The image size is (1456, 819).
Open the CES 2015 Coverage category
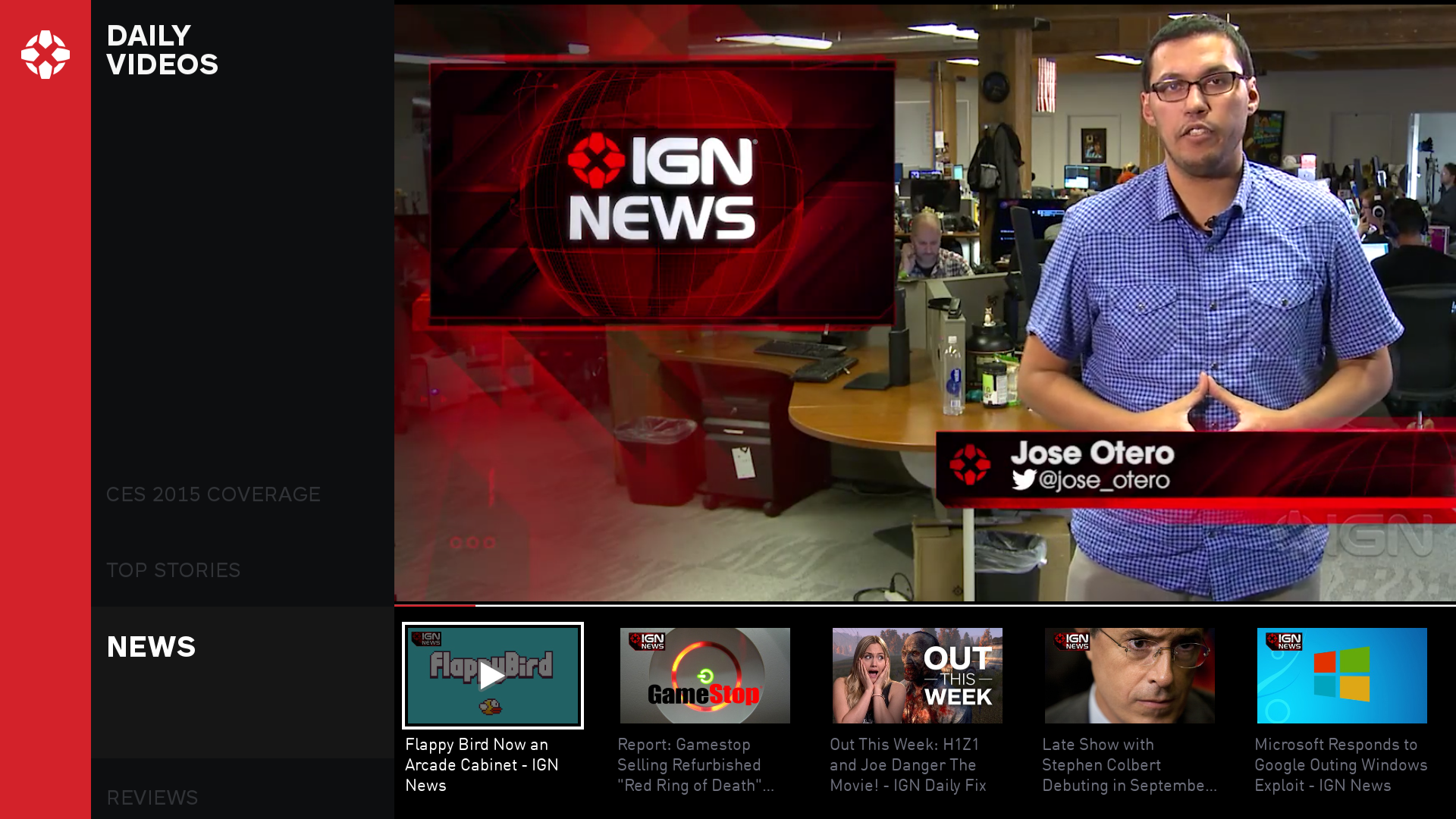tap(213, 494)
